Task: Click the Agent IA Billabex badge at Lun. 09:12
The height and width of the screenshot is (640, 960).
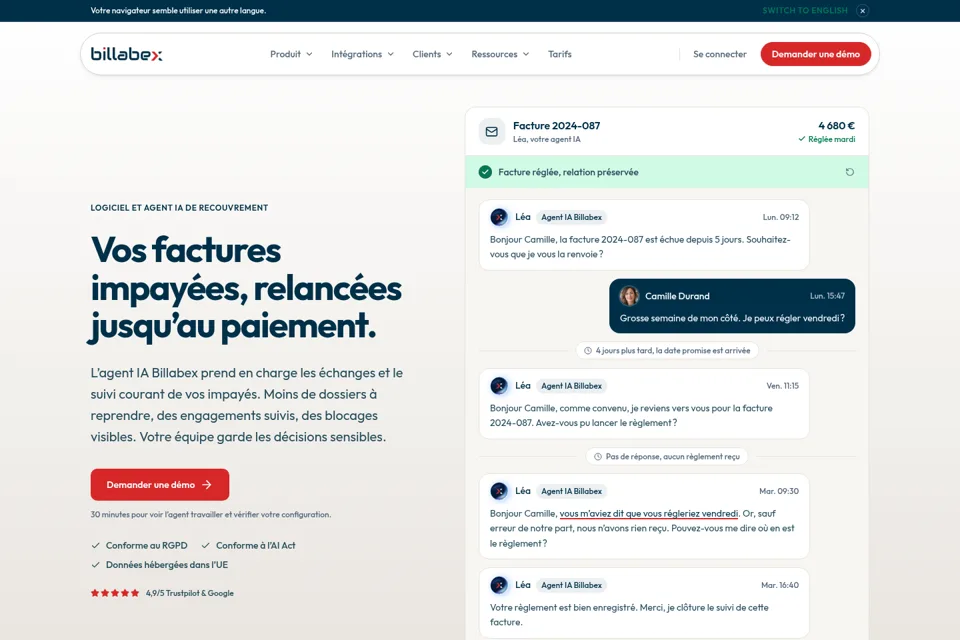Action: pos(571,217)
